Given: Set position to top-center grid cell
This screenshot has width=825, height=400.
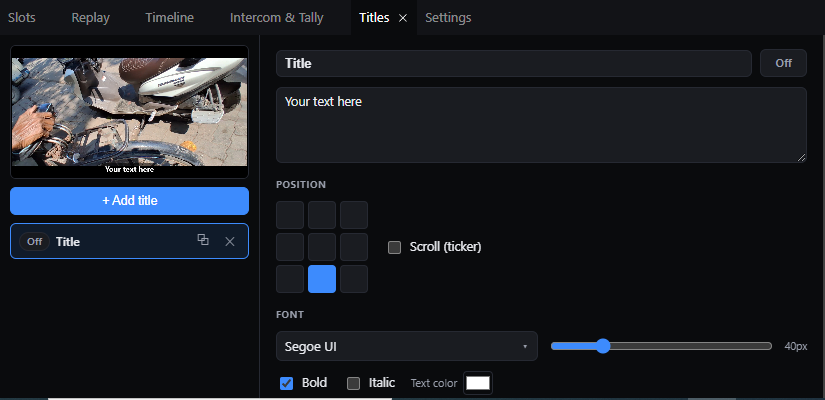Looking at the screenshot, I should point(322,215).
